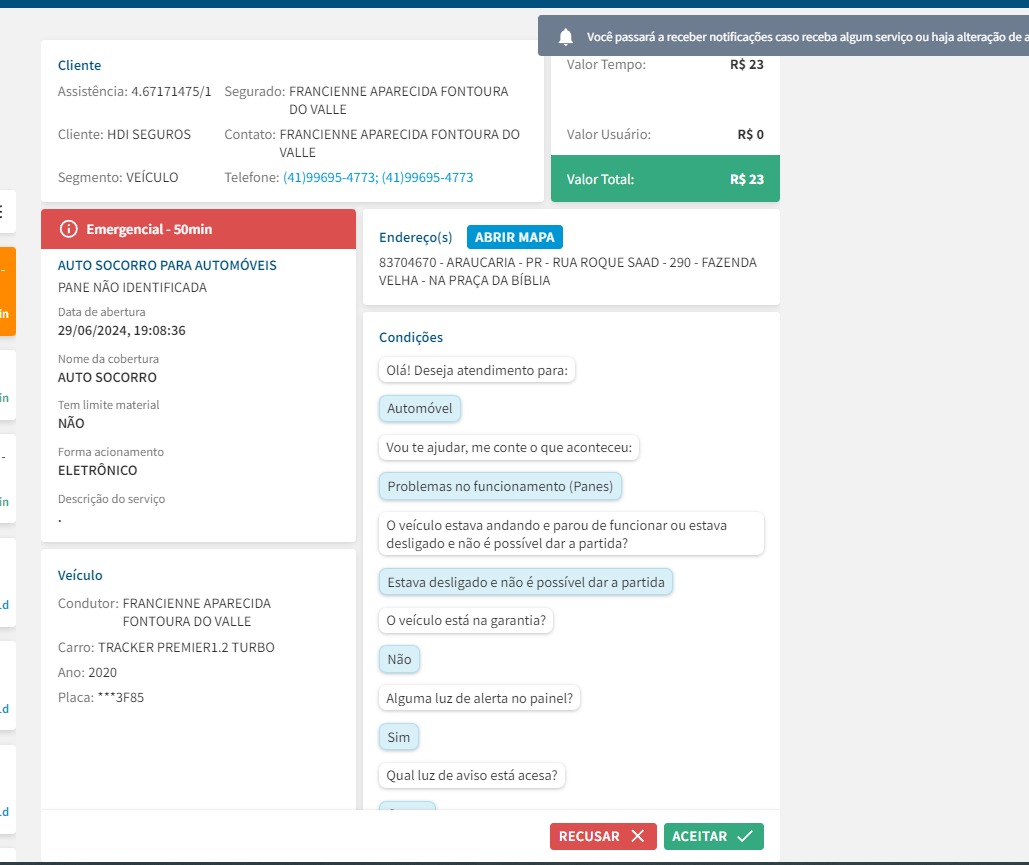Image resolution: width=1029 pixels, height=865 pixels.
Task: Click 'Ano: 2020' vehicle year
Action: coord(87,672)
